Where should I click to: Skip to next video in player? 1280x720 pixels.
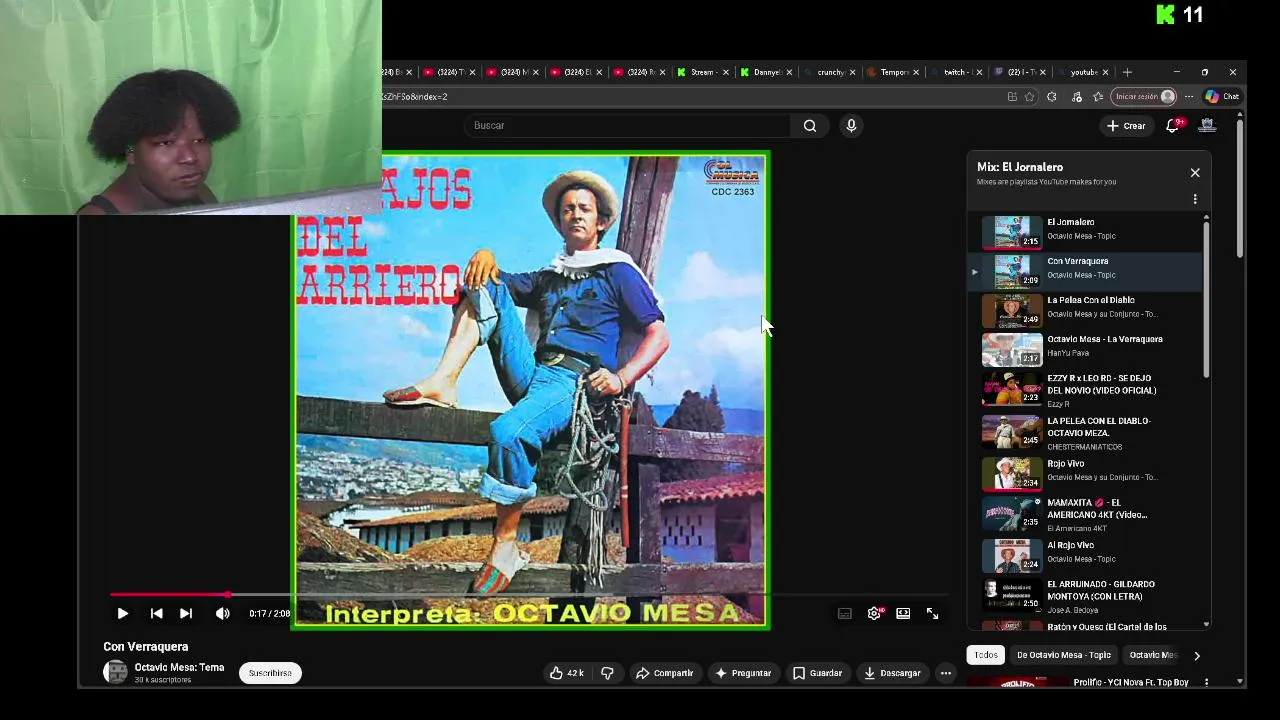(186, 613)
